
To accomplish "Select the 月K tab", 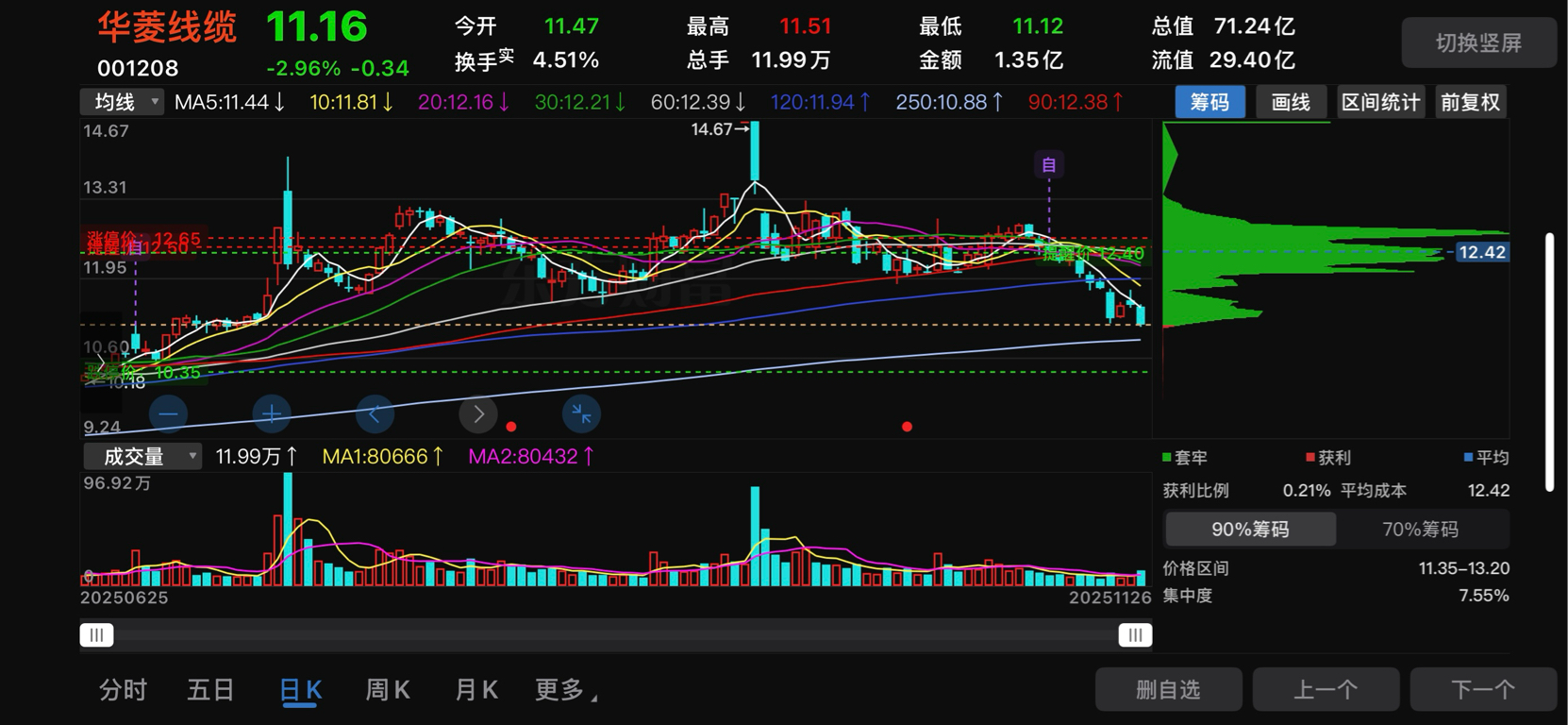I will (476, 690).
